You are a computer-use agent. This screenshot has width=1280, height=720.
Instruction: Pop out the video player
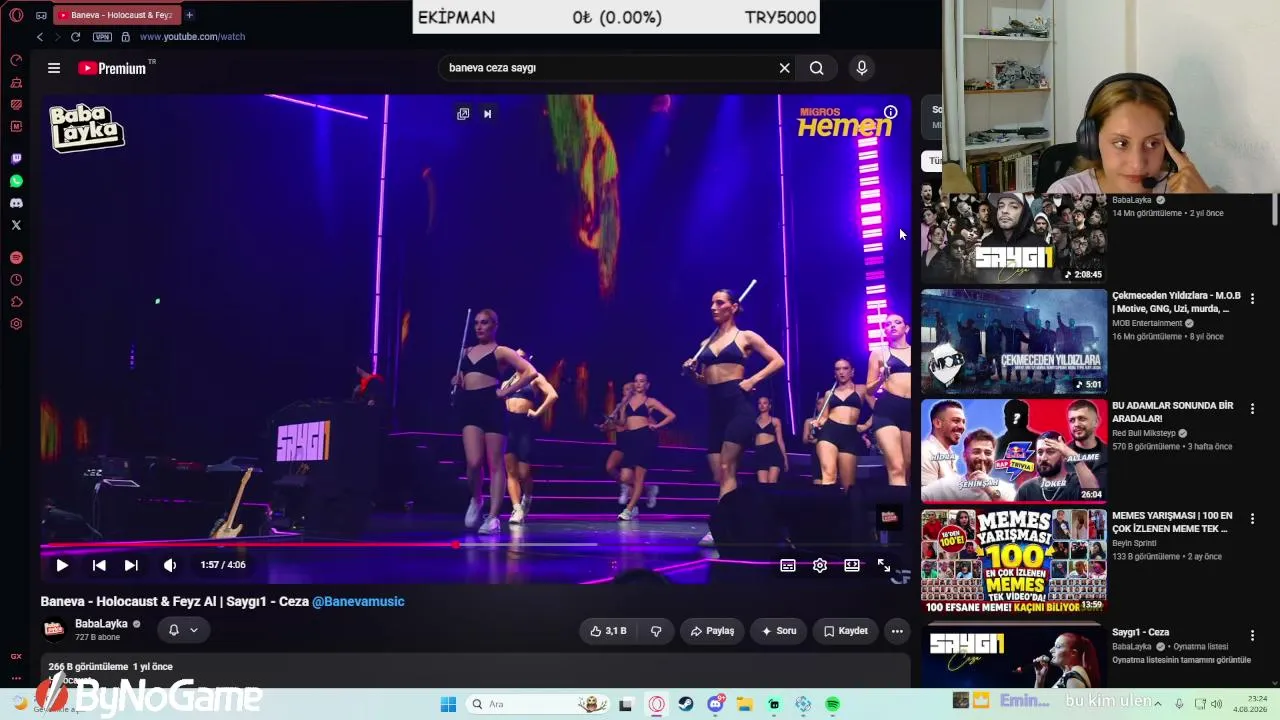click(x=463, y=114)
